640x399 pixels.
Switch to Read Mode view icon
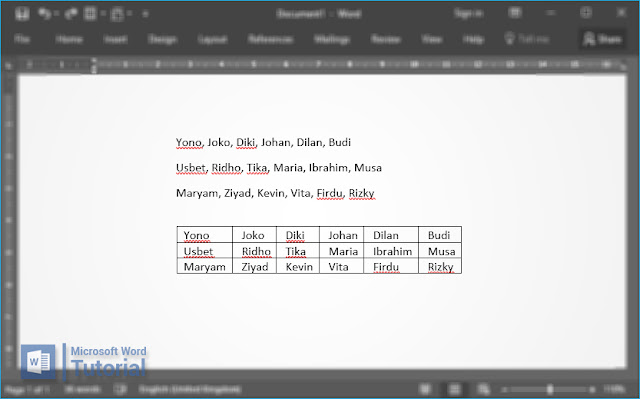pyautogui.click(x=425, y=389)
